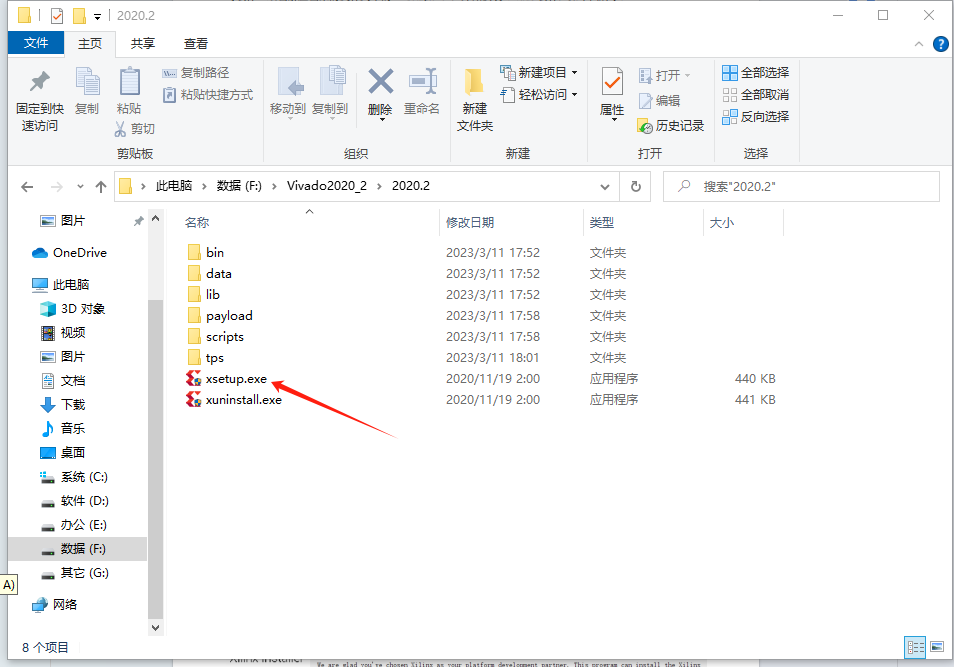Switch to View (查看) tab
The image size is (954, 667).
[195, 44]
